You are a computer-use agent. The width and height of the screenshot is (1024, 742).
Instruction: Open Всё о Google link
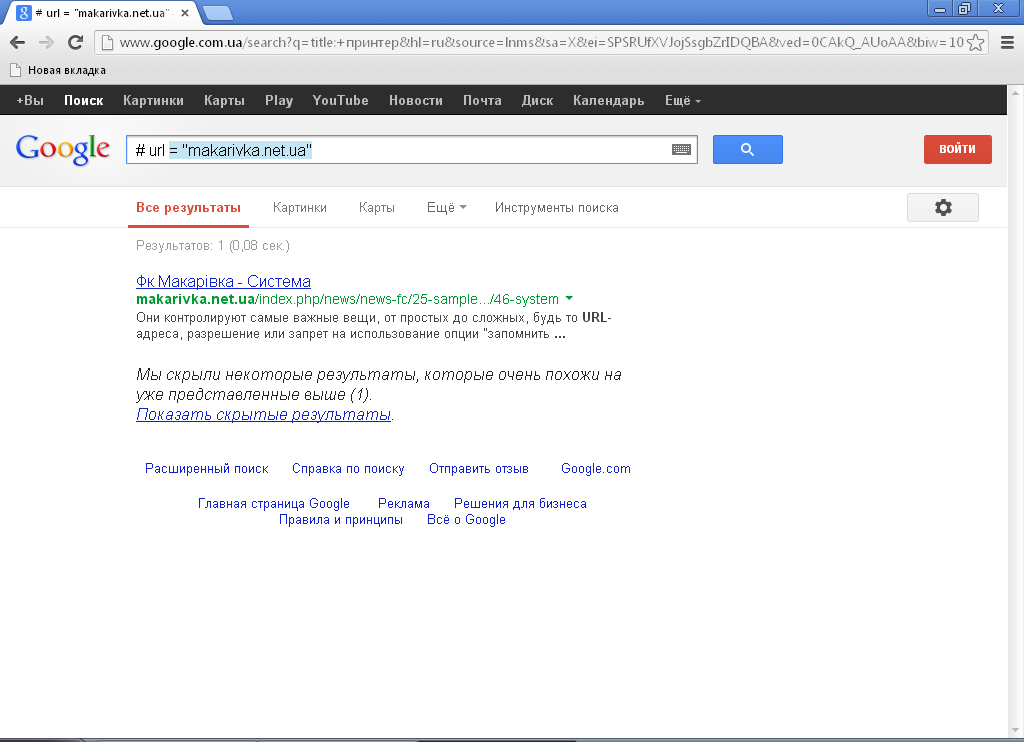click(466, 520)
